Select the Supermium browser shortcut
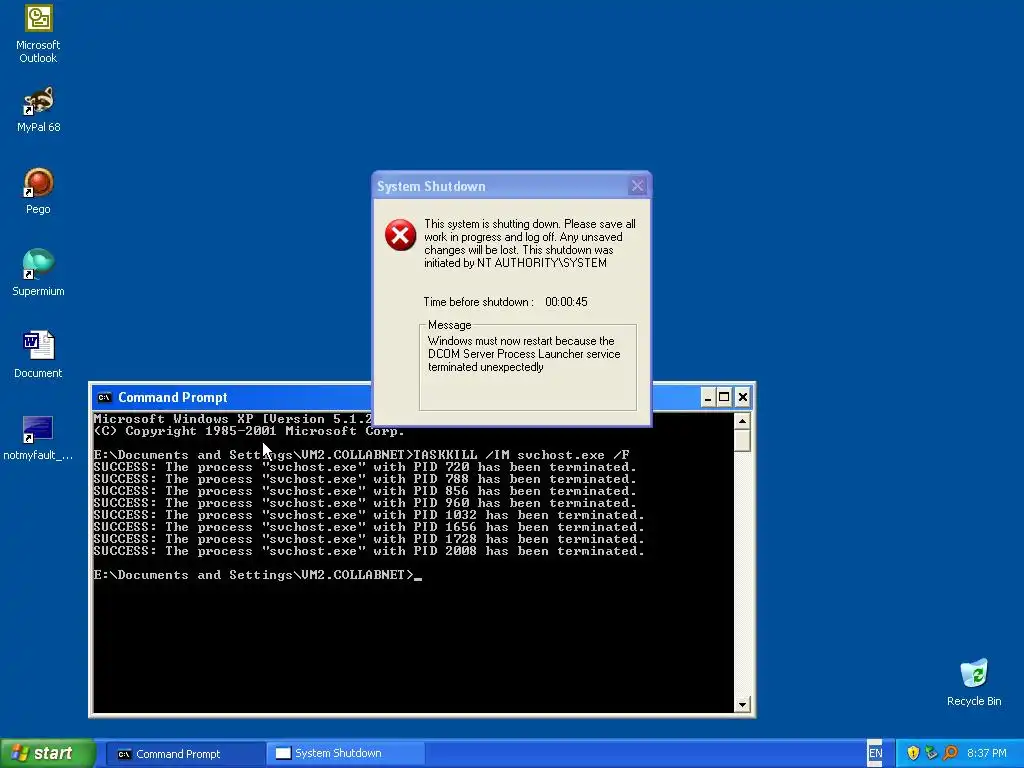Viewport: 1024px width, 768px height. coord(38,274)
